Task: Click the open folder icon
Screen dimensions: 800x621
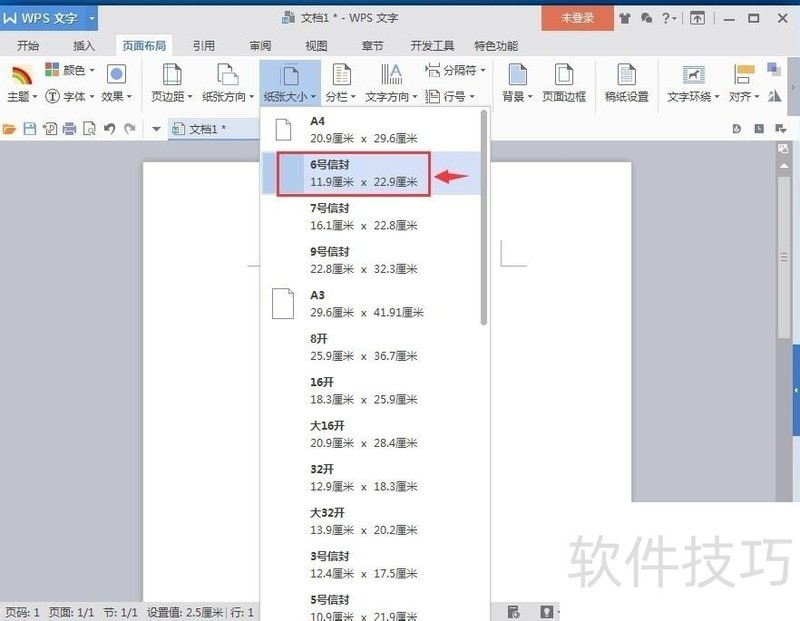Action: pyautogui.click(x=9, y=129)
